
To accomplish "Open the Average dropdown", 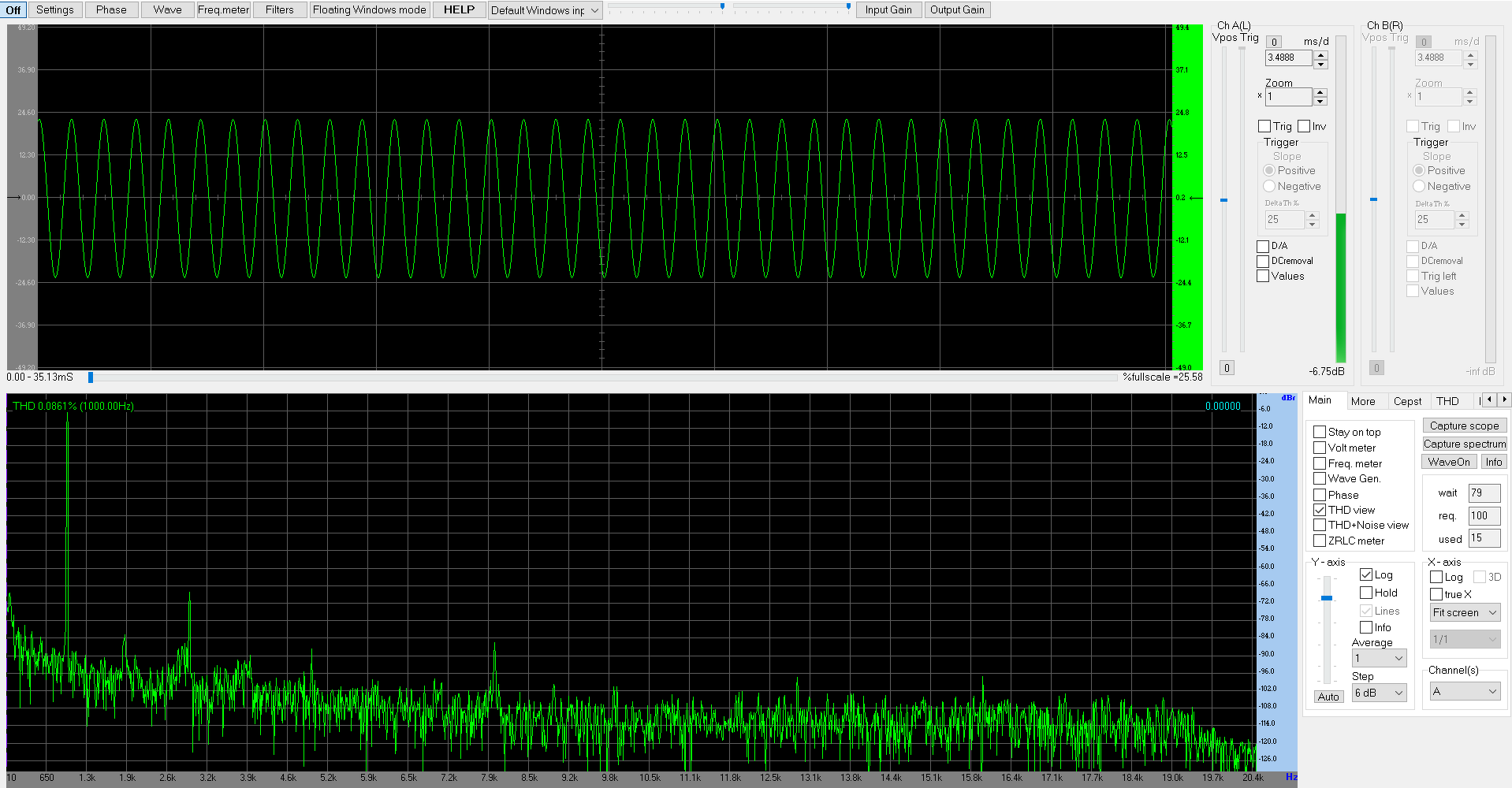I will click(x=1380, y=658).
